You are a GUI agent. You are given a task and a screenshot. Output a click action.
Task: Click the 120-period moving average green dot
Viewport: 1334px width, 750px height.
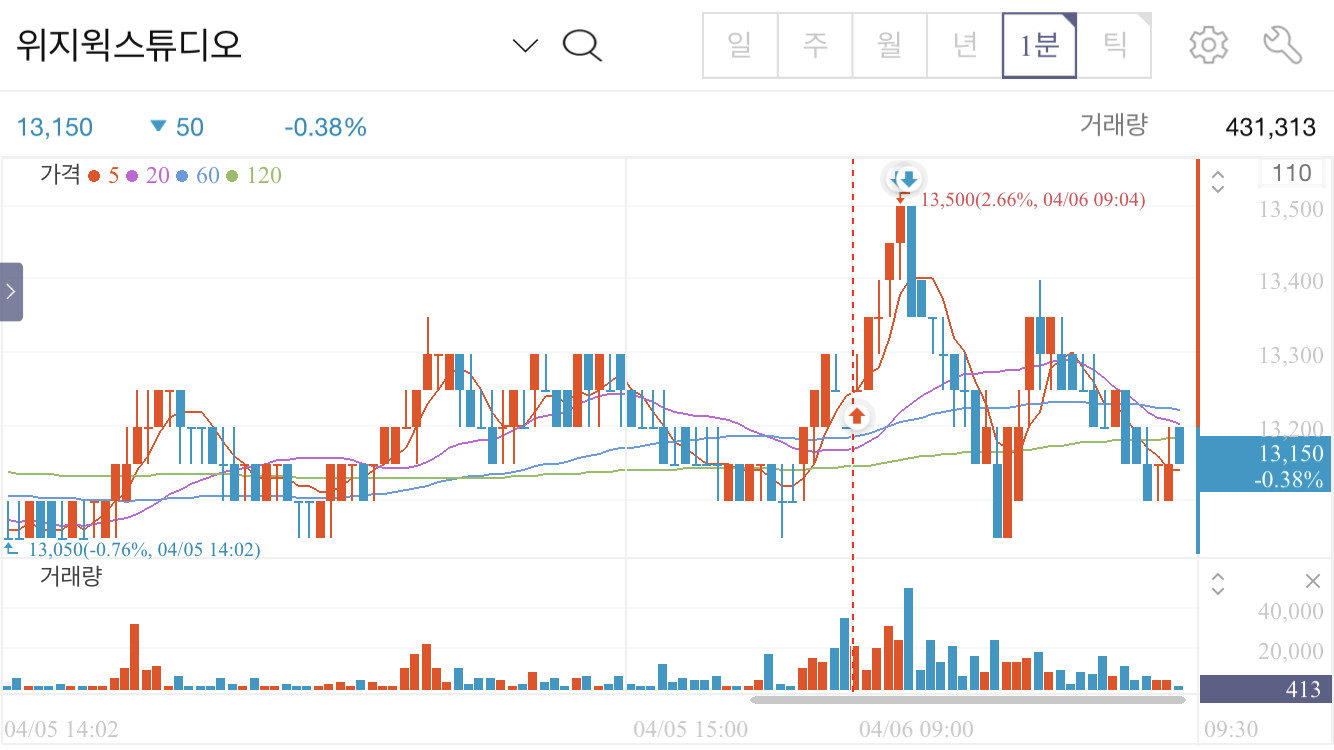pos(232,176)
